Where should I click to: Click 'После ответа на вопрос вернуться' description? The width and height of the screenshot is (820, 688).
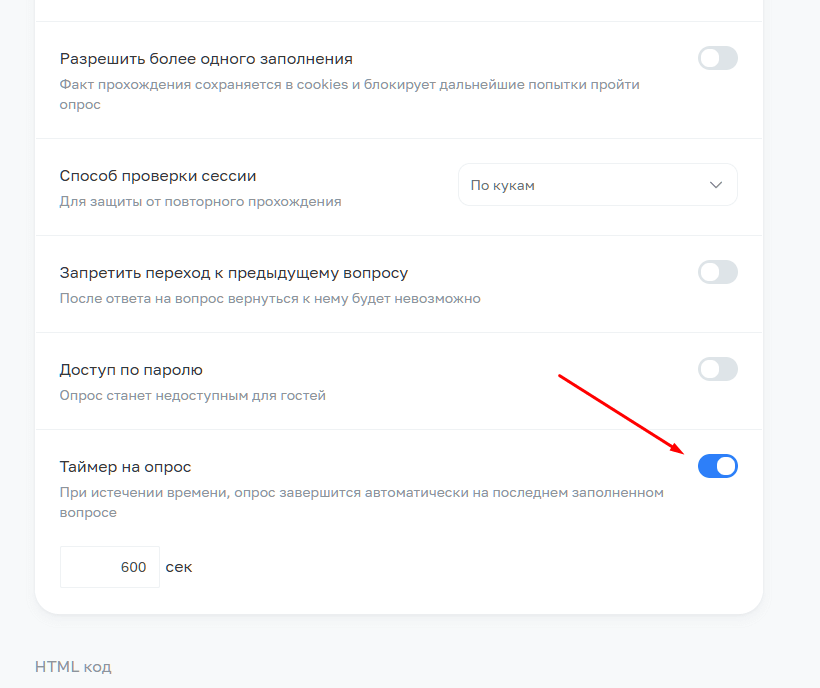tap(270, 299)
